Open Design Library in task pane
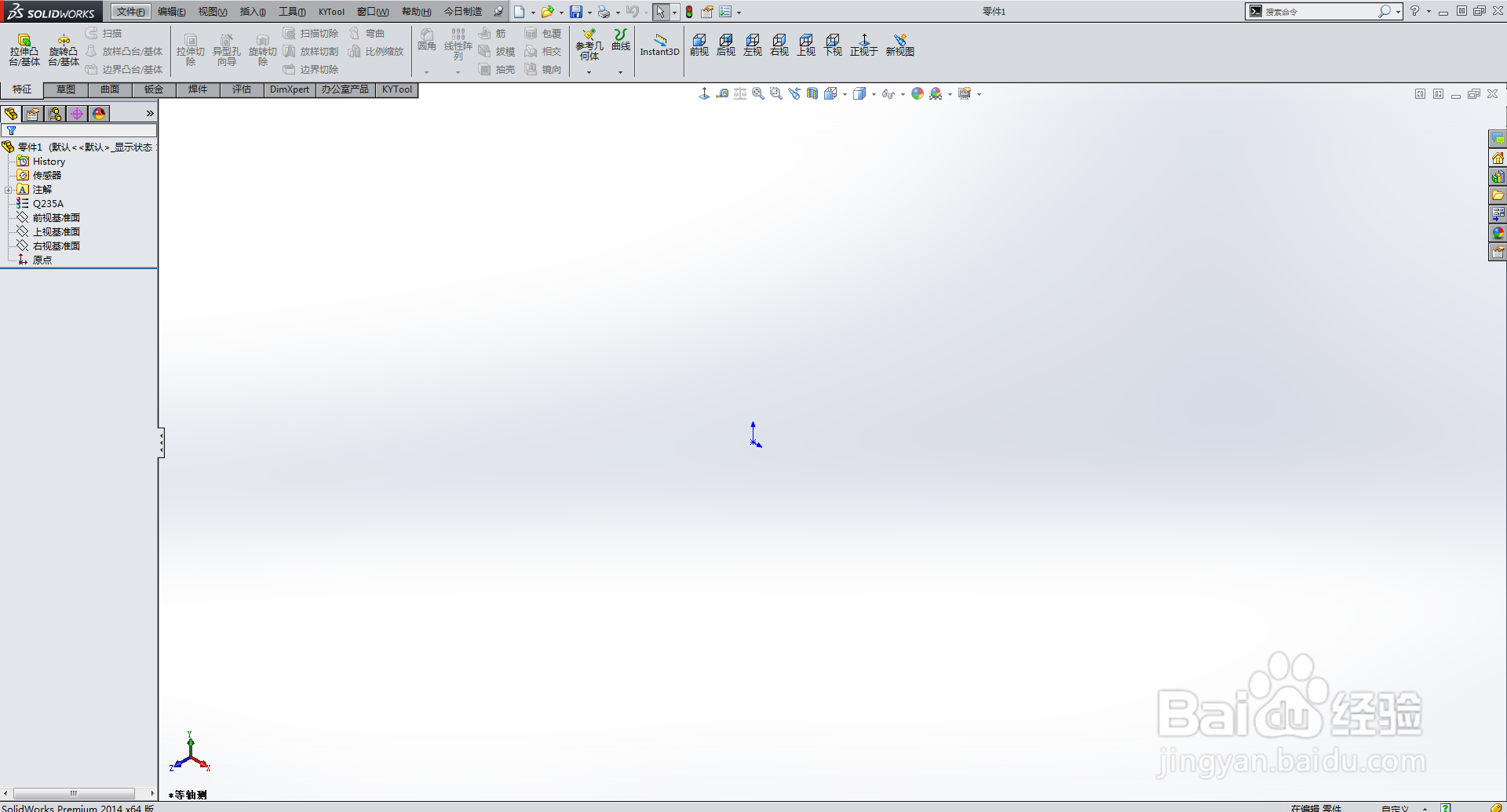1507x812 pixels. (x=1498, y=177)
